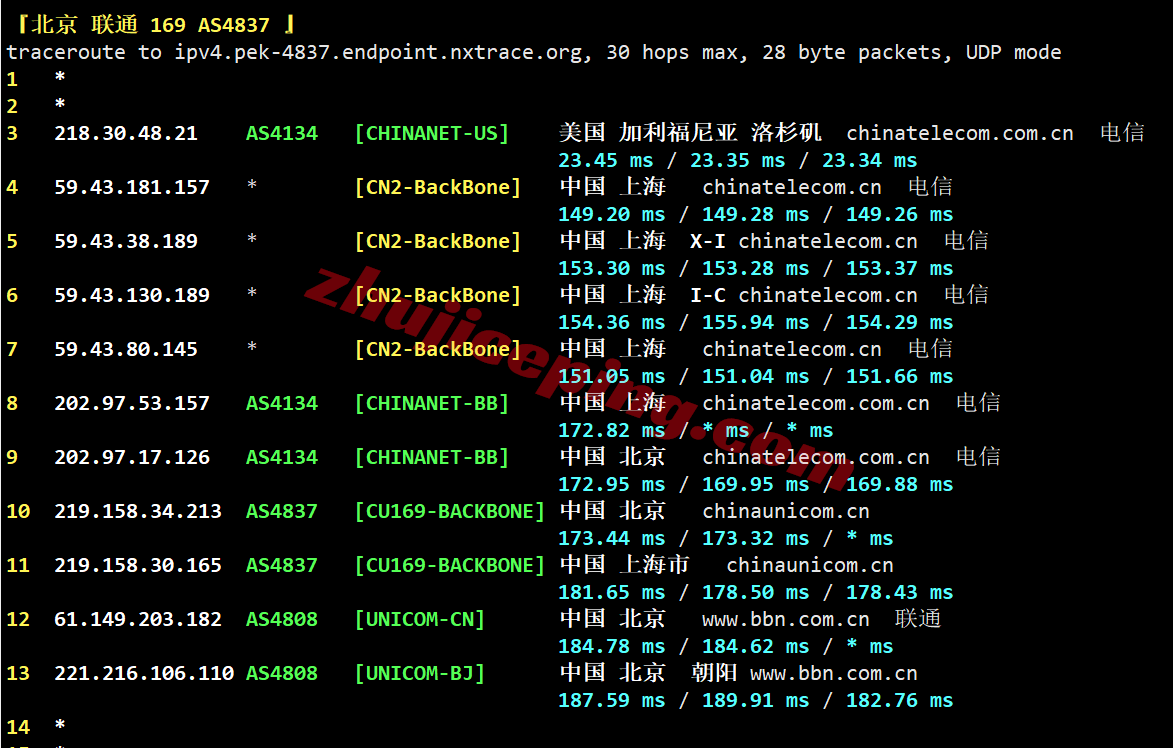Click latency value 173.44 ms
Image resolution: width=1173 pixels, height=748 pixels.
coord(611,538)
